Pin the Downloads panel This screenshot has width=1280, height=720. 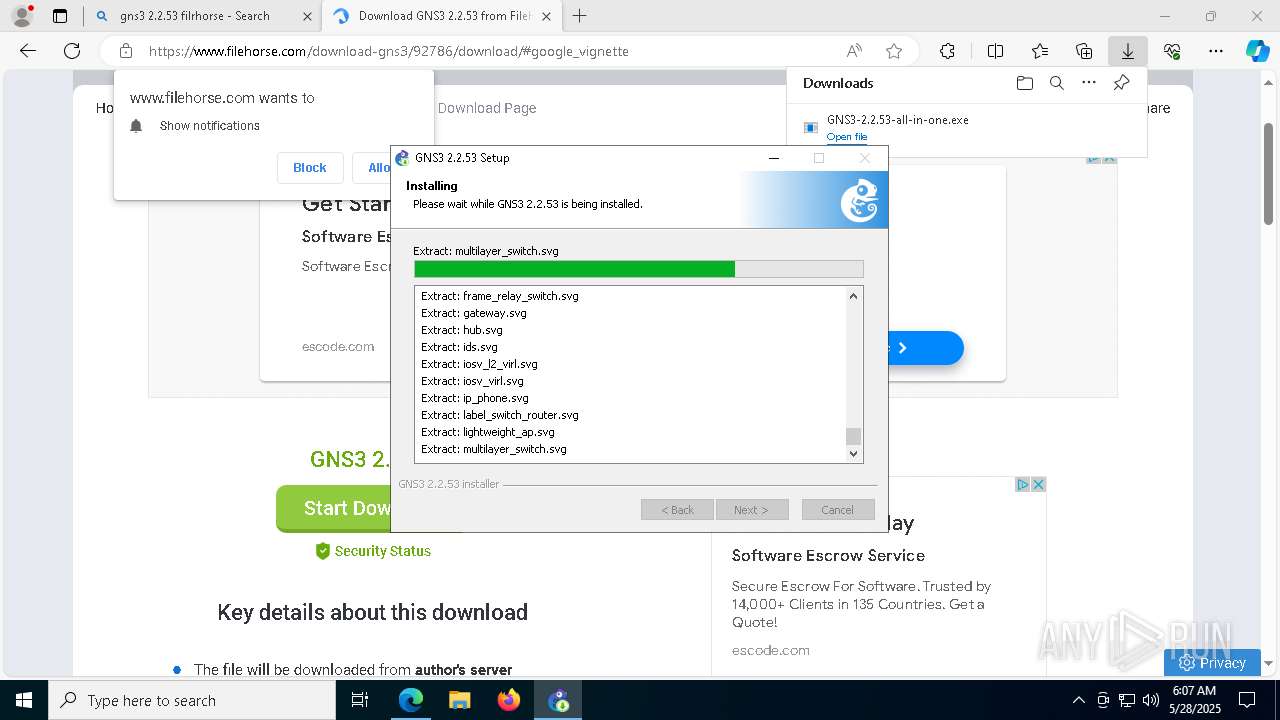(1121, 83)
